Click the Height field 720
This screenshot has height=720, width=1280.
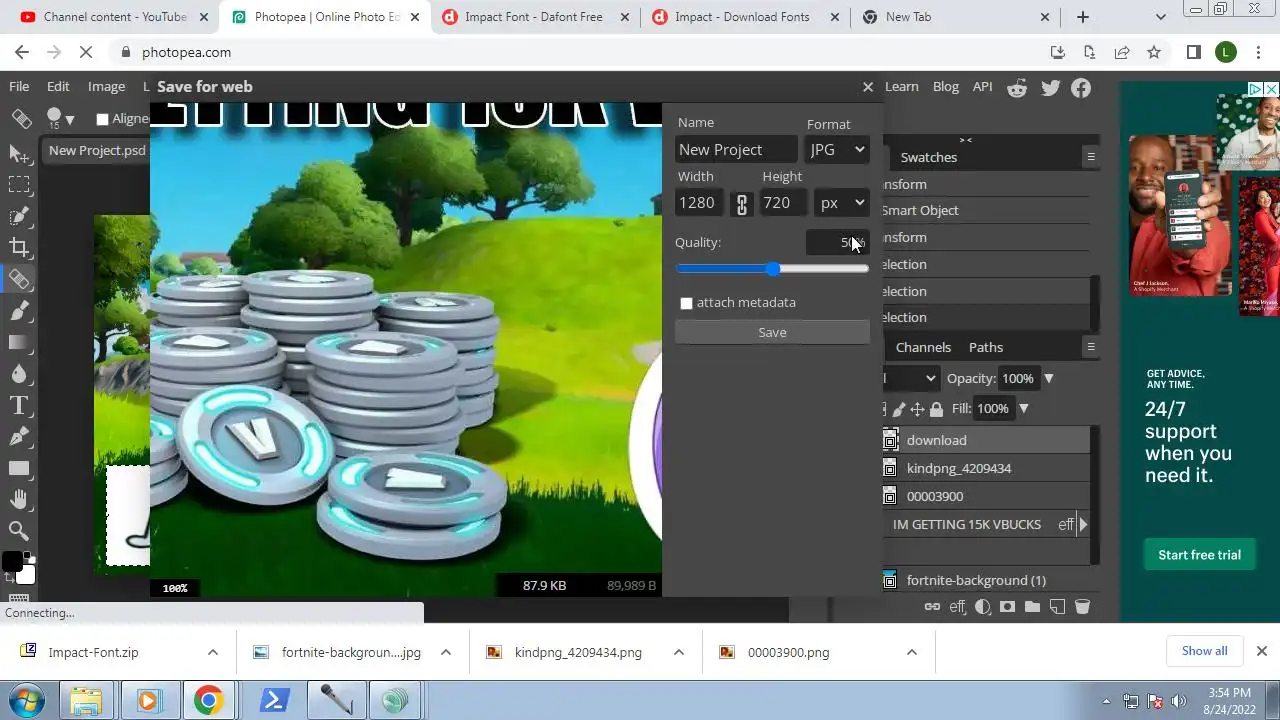pyautogui.click(x=783, y=203)
